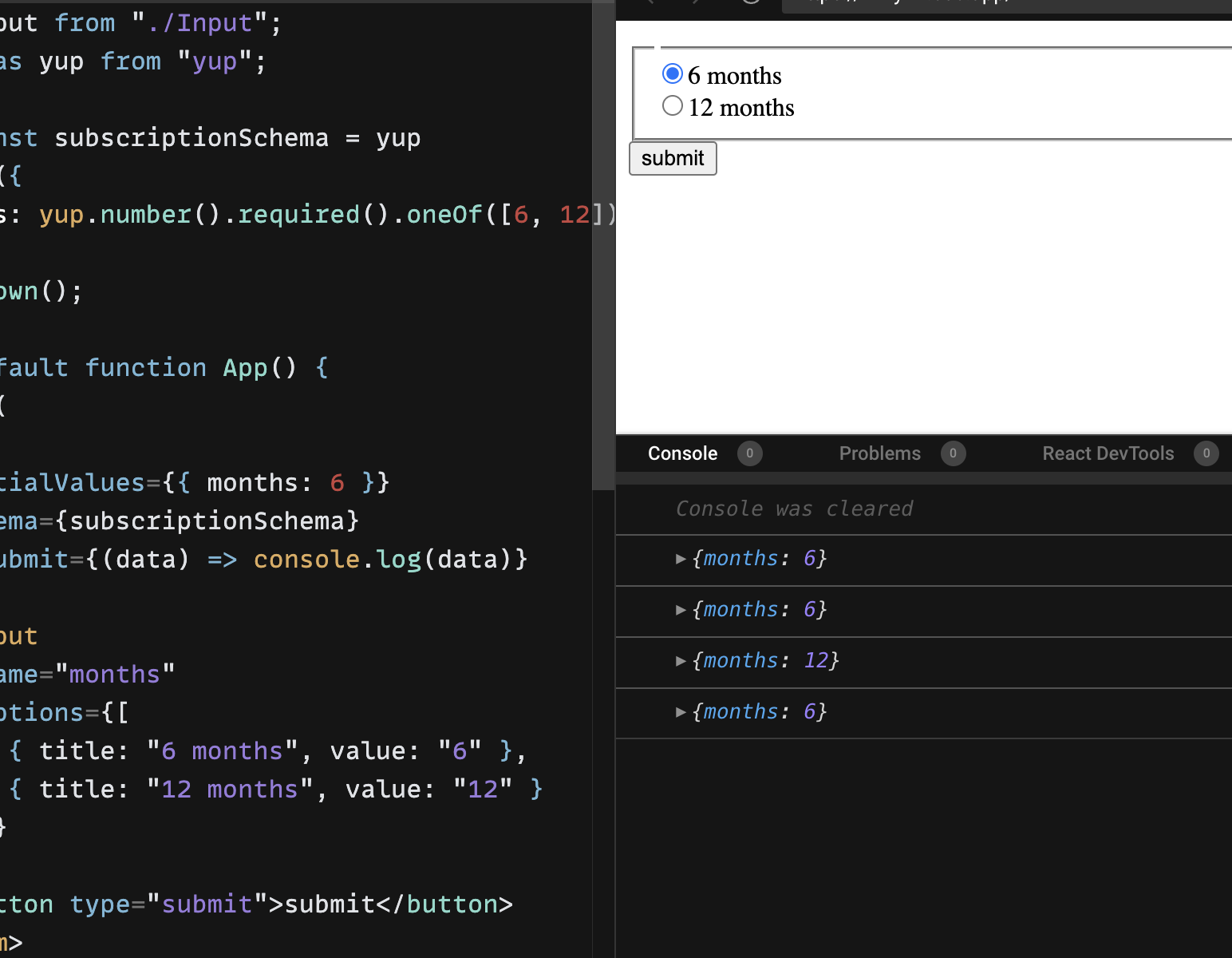This screenshot has height=958, width=1232.
Task: Click the 'oneOf' method in code
Action: 444,215
